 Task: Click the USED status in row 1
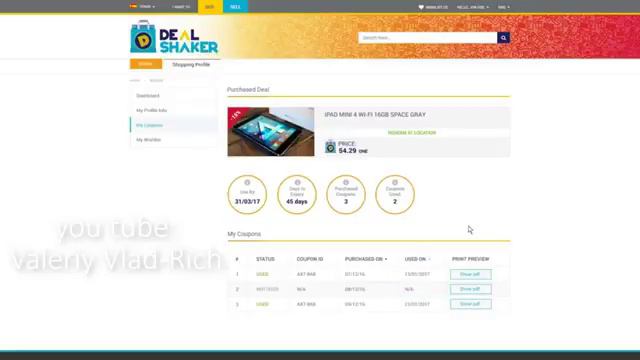click(262, 274)
